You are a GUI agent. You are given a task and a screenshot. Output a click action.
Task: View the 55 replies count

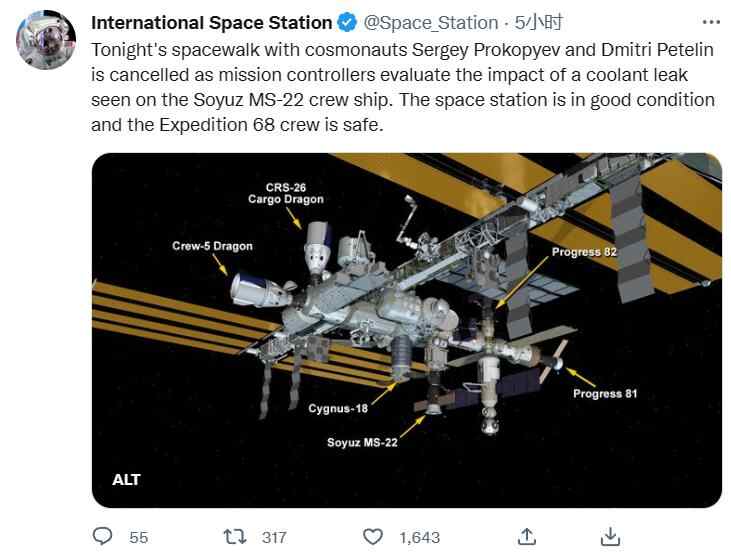(139, 537)
